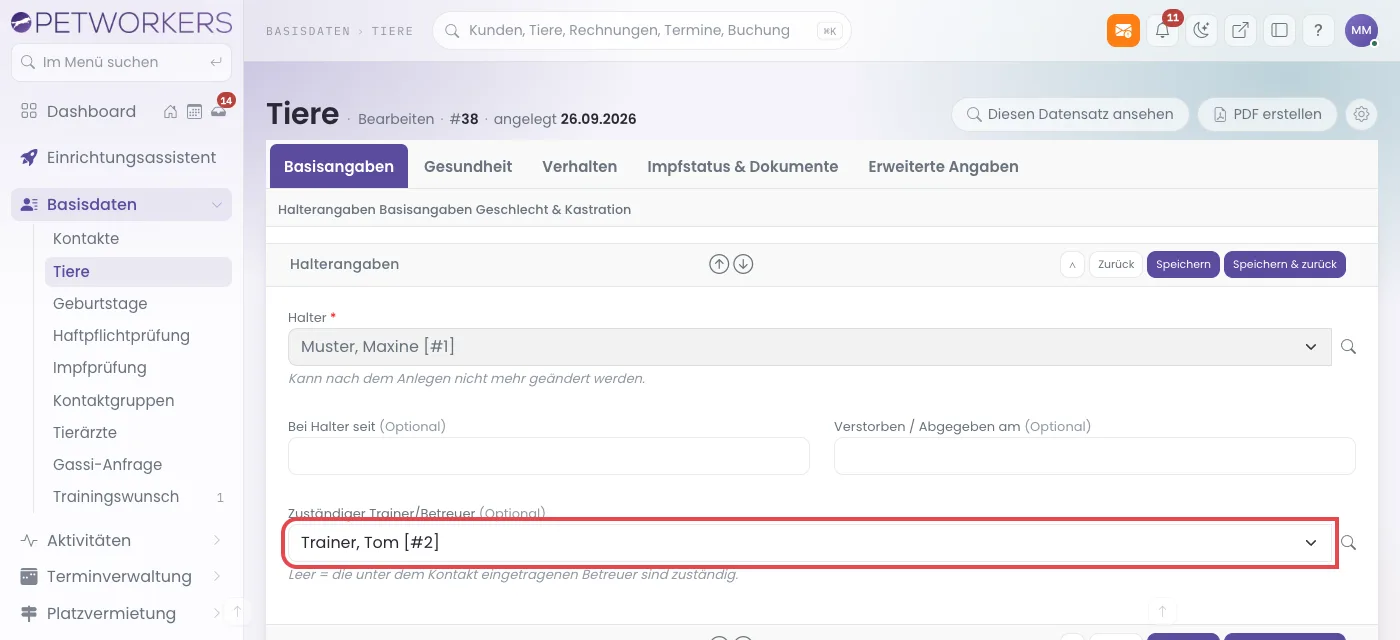Click the TIERE breadcrumb

point(393,31)
